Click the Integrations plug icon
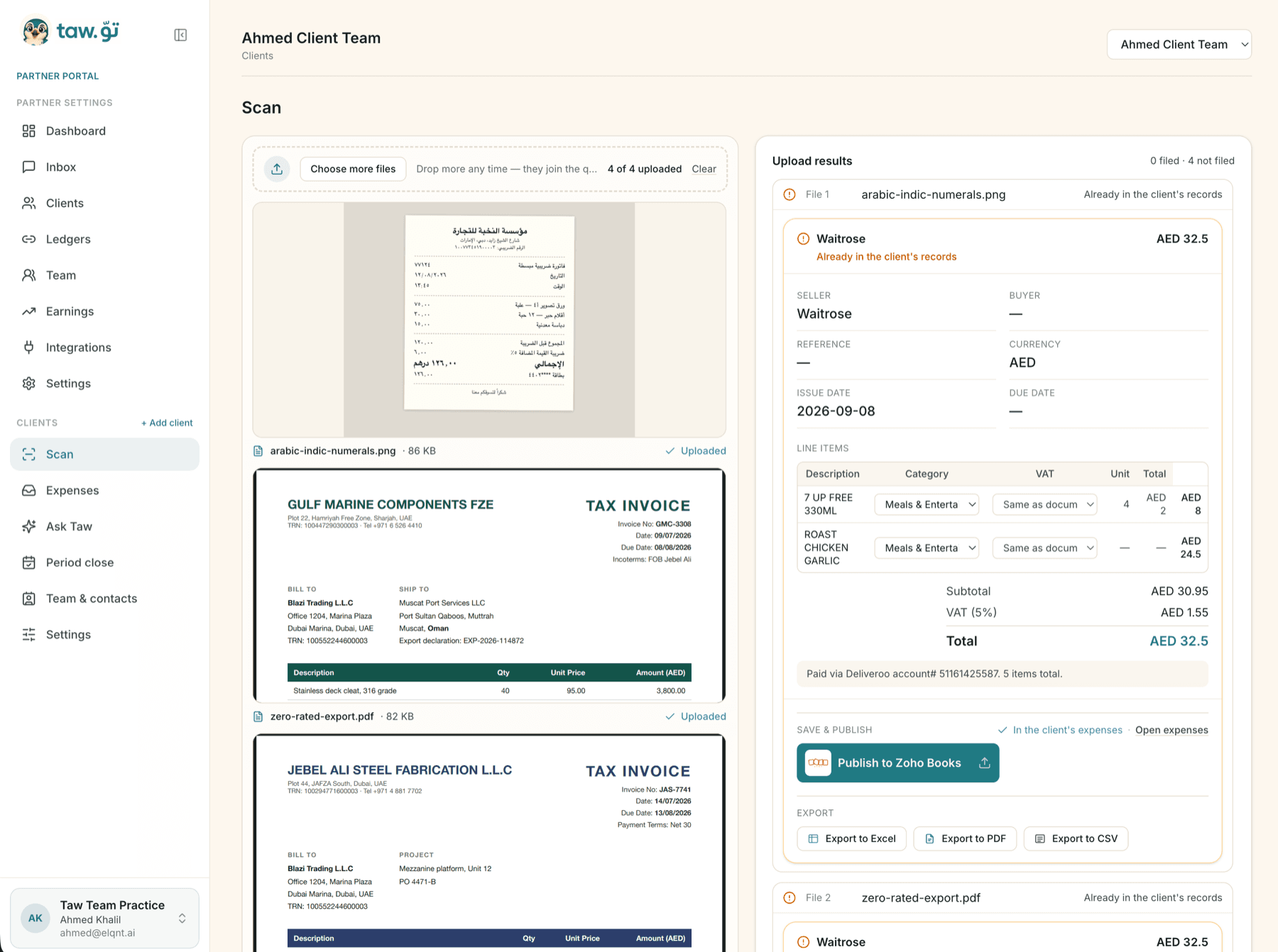This screenshot has width=1278, height=952. pyautogui.click(x=28, y=347)
